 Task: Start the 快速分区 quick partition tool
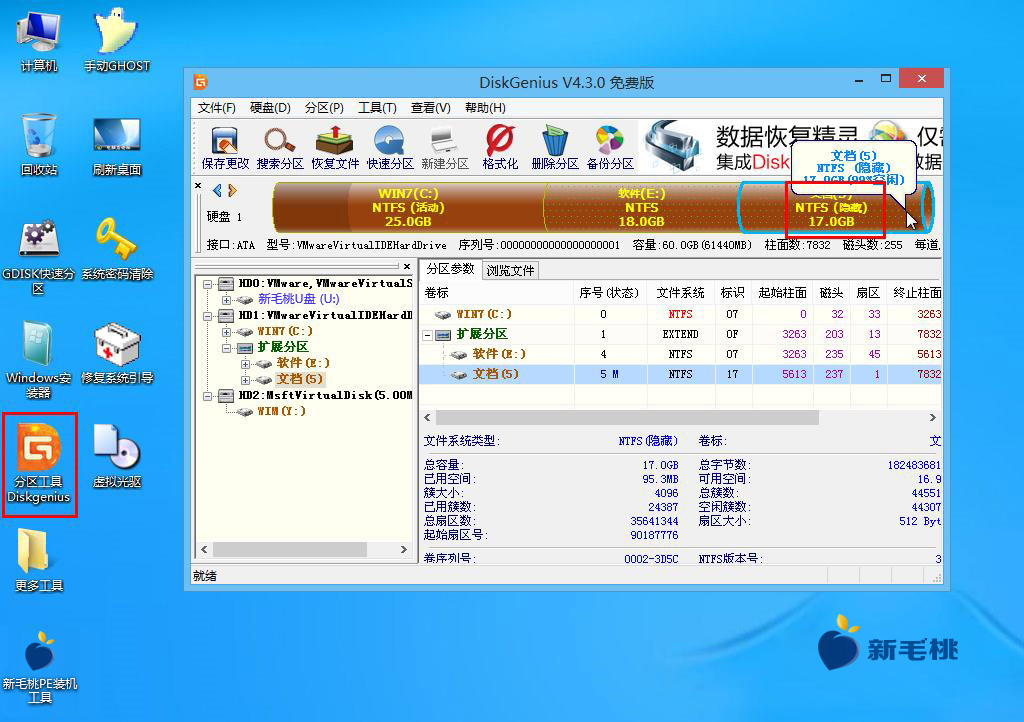(390, 148)
